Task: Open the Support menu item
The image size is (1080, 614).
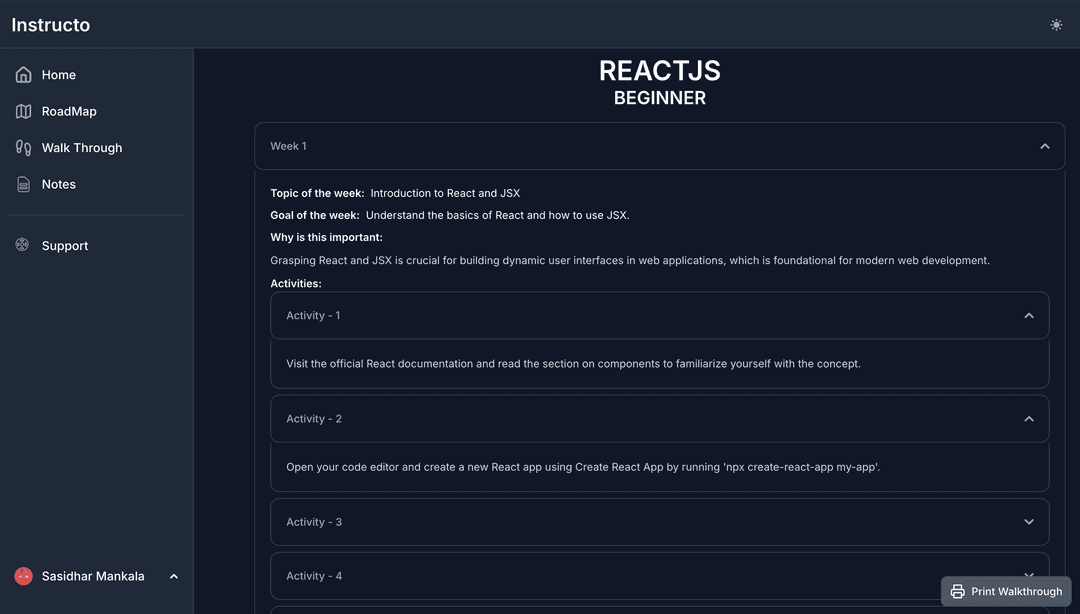Action: 96,245
